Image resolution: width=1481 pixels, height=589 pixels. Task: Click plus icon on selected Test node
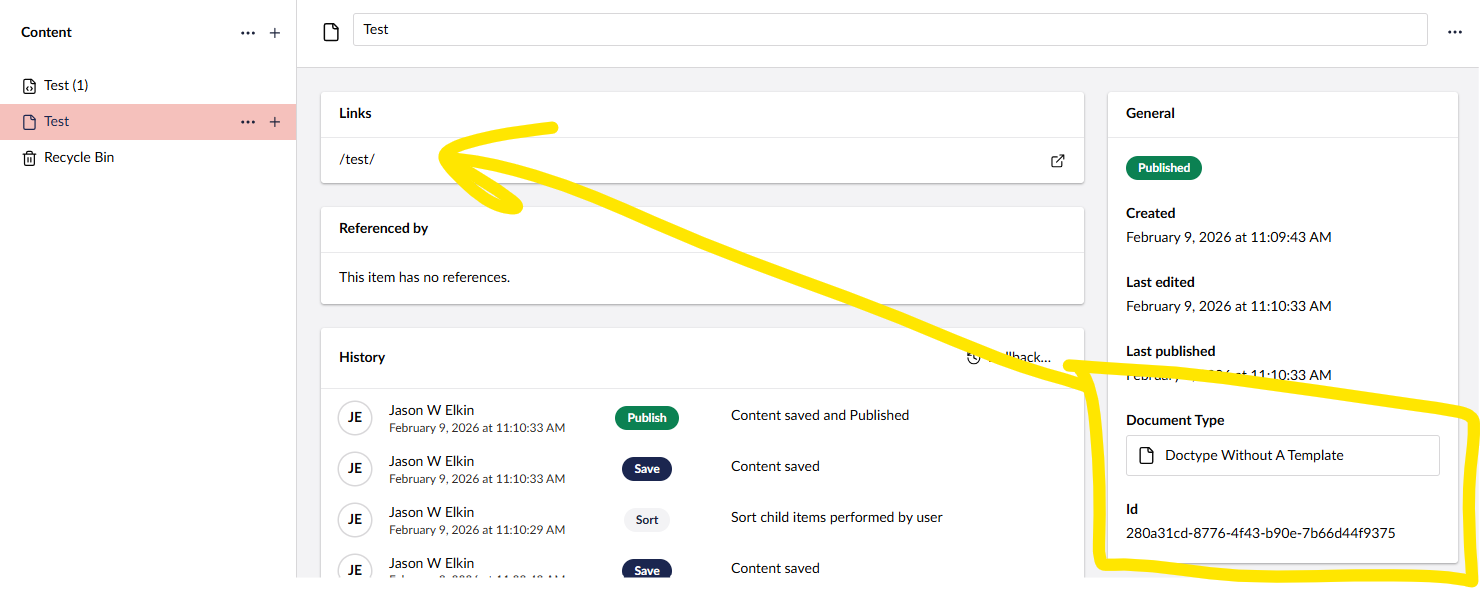275,122
